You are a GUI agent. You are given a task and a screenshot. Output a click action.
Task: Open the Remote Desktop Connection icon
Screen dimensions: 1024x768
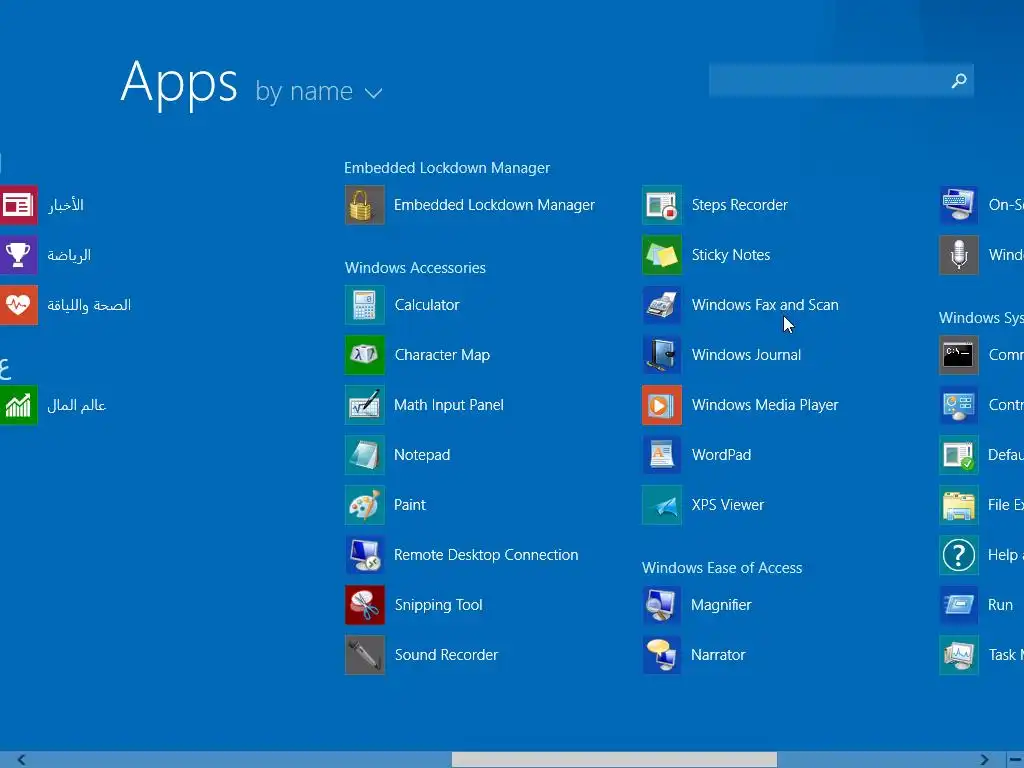(x=364, y=555)
